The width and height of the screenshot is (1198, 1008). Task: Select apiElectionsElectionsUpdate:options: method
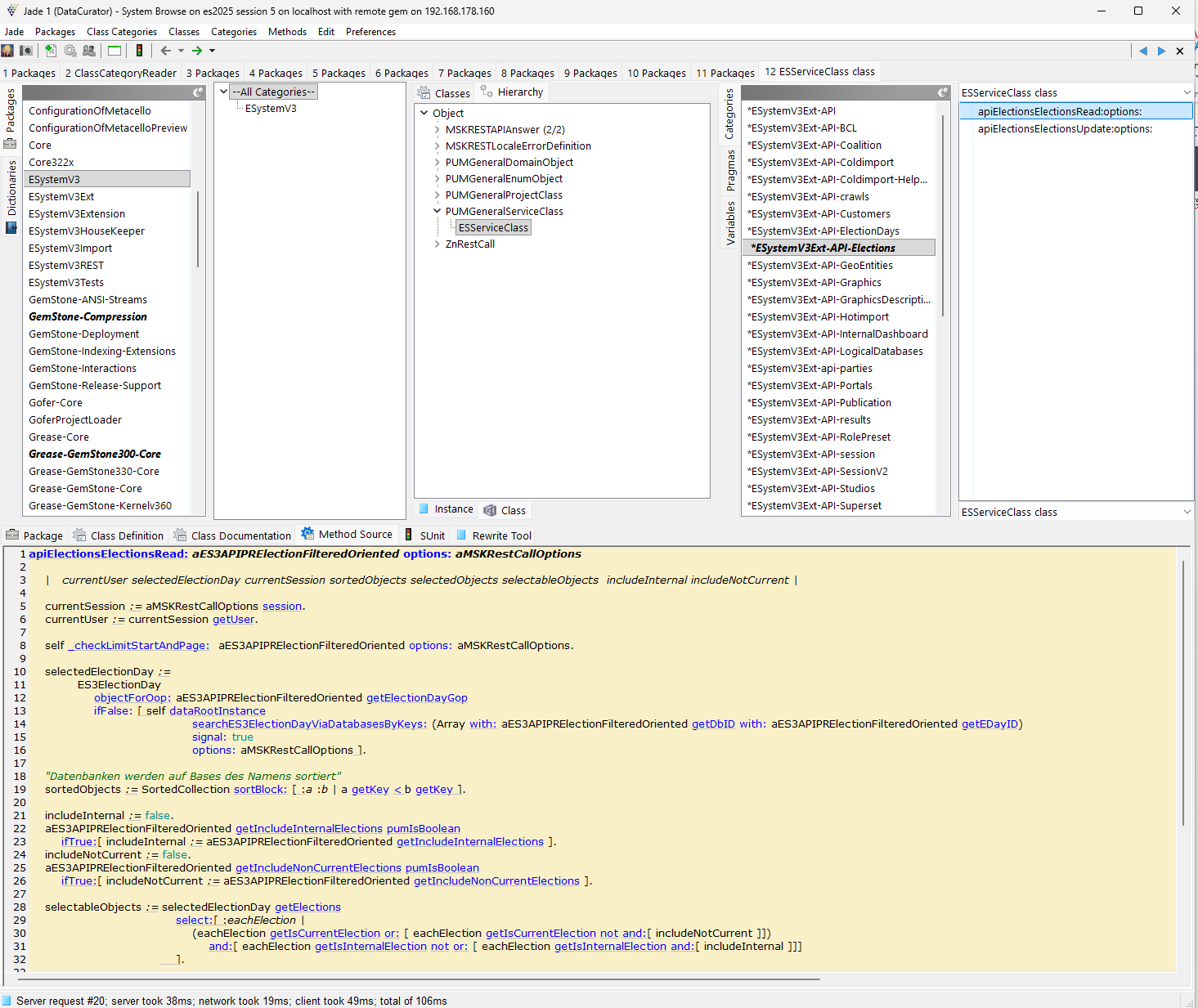[x=1065, y=128]
